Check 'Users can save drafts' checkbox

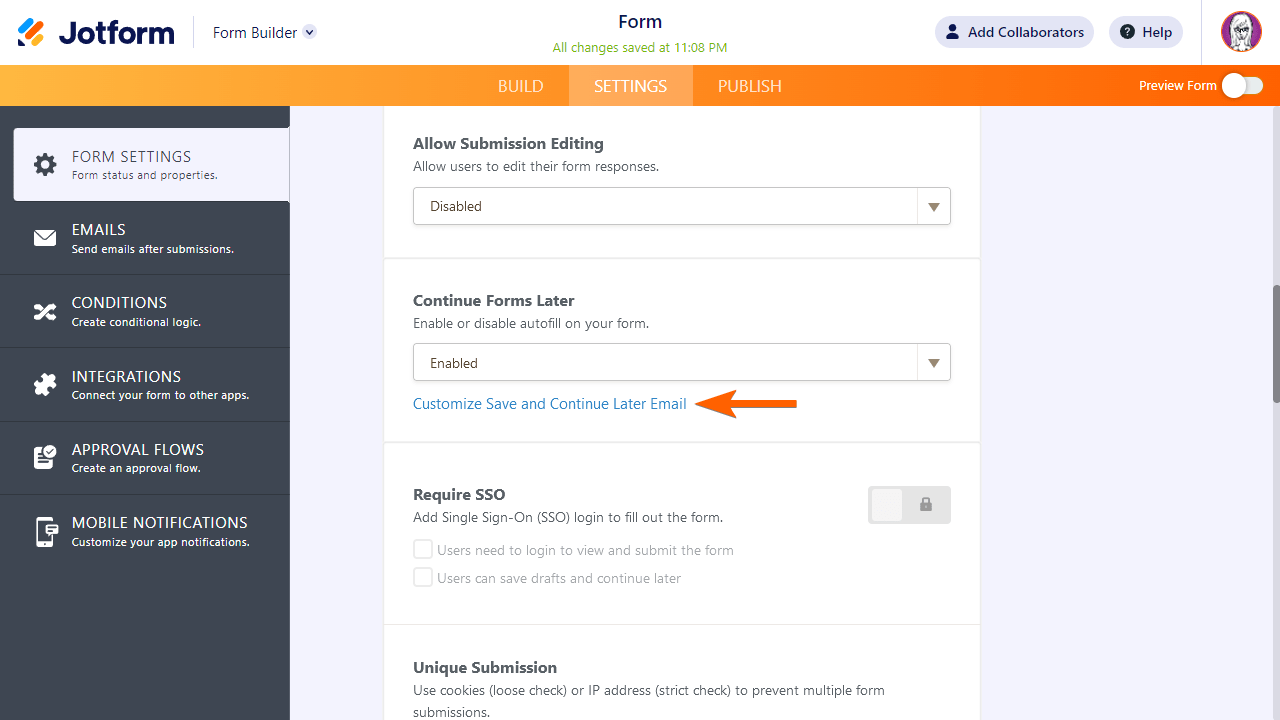[423, 578]
